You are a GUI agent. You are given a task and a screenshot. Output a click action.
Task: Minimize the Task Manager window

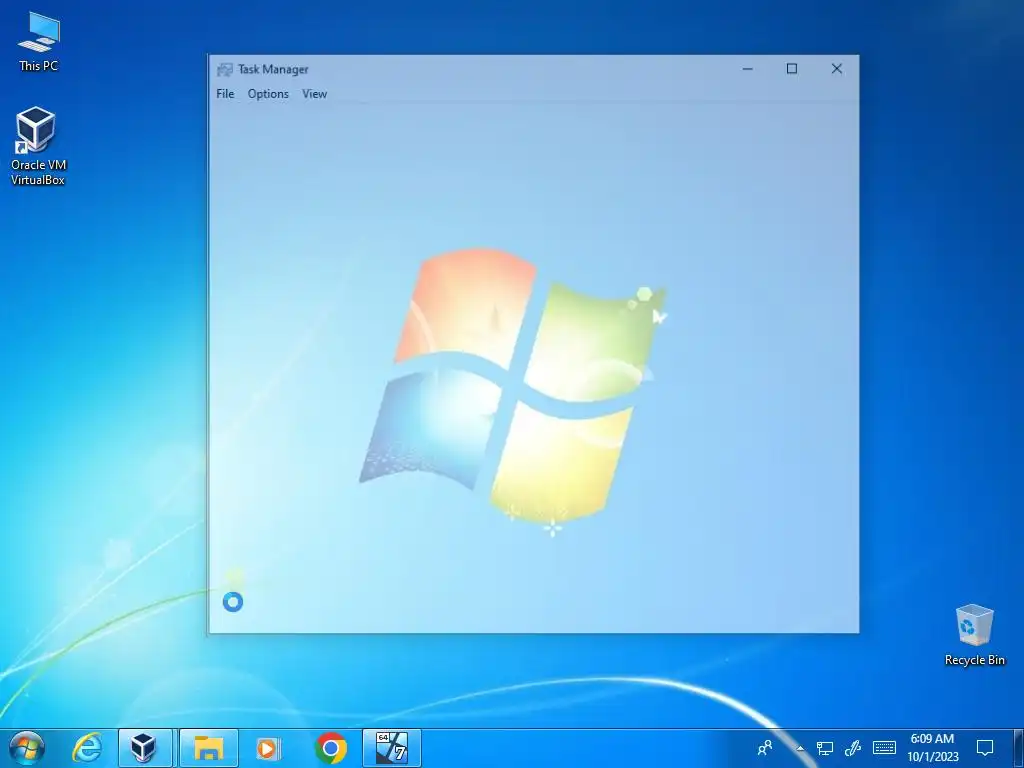point(747,69)
